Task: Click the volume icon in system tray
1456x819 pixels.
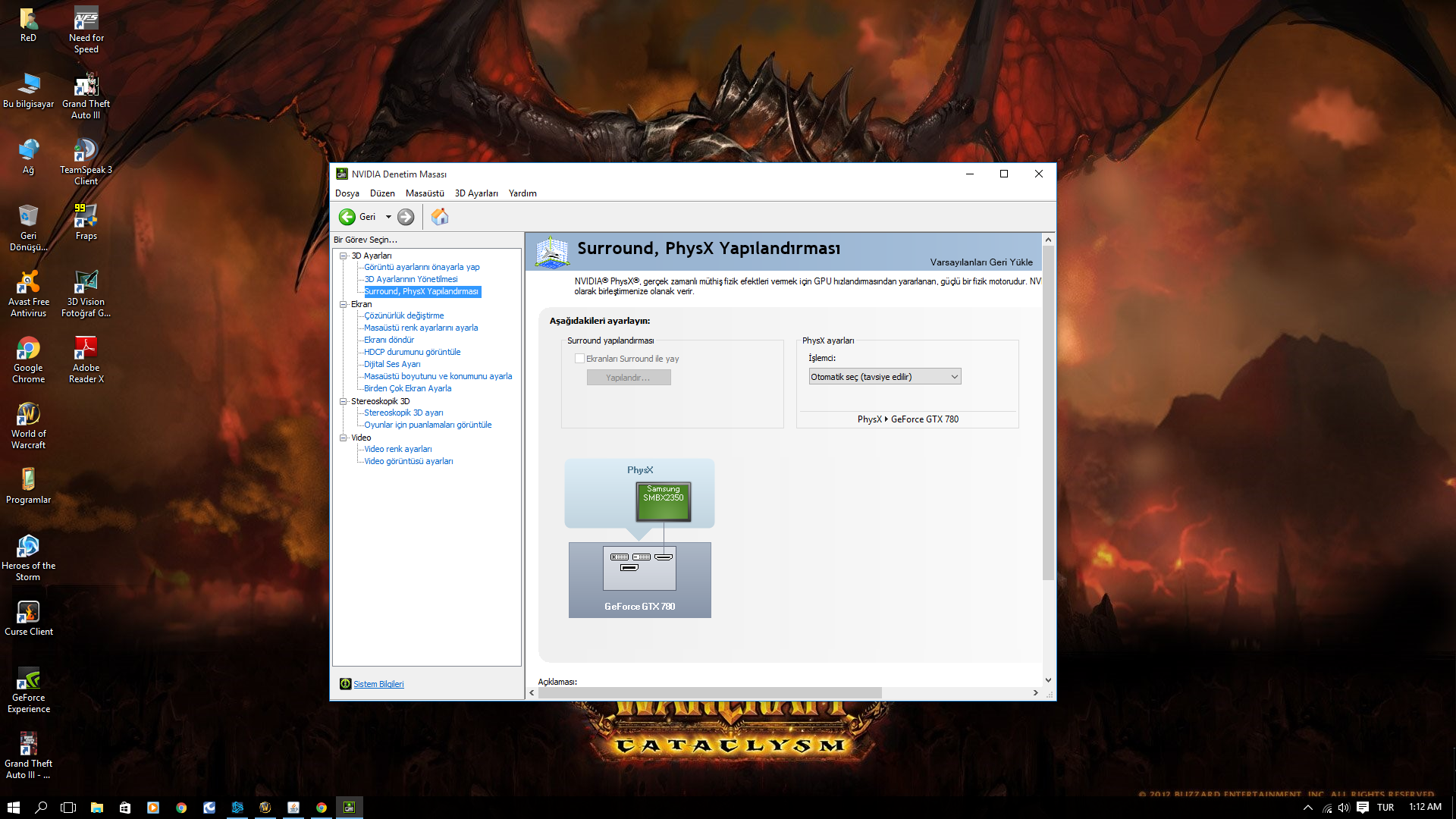Action: (x=1344, y=808)
